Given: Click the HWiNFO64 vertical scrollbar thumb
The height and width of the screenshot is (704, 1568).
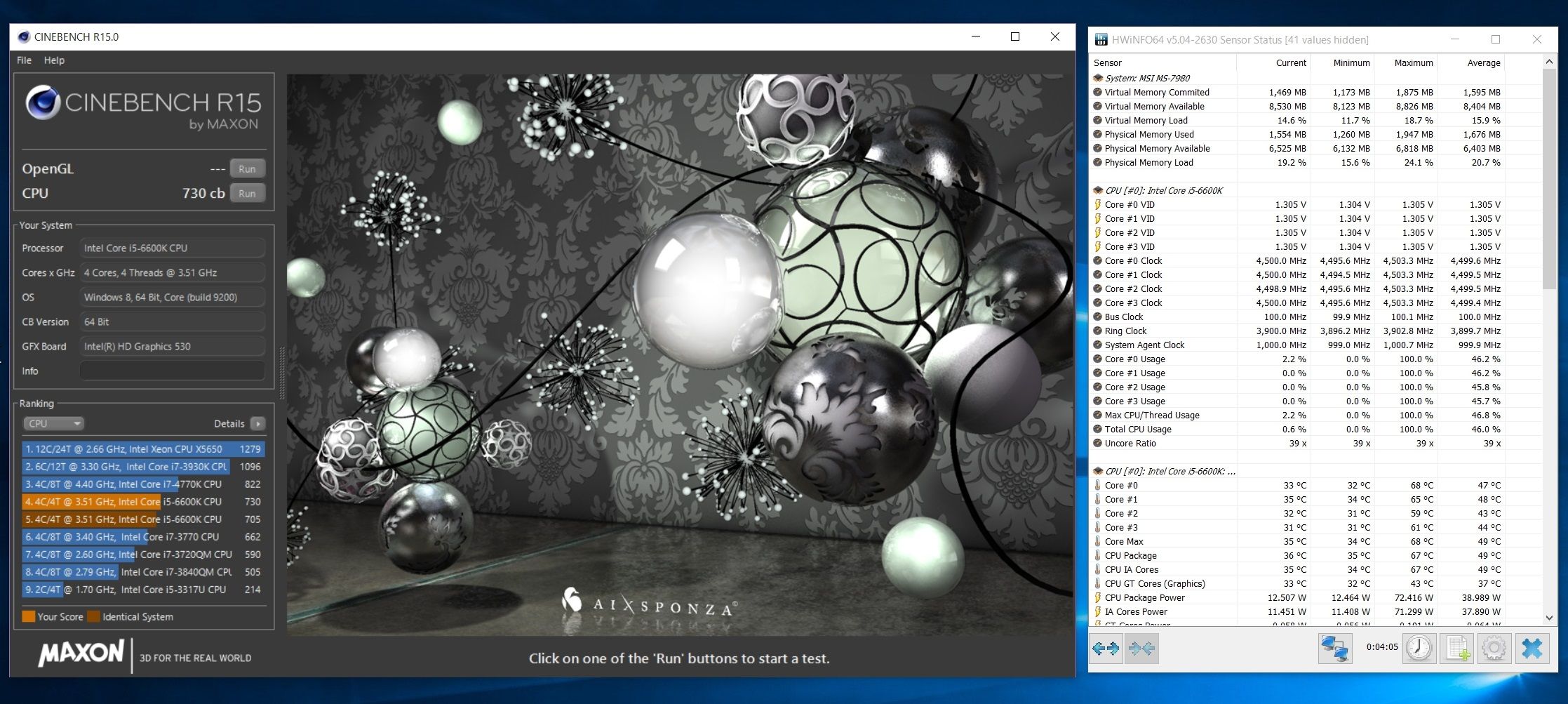Looking at the screenshot, I should coord(1549,179).
